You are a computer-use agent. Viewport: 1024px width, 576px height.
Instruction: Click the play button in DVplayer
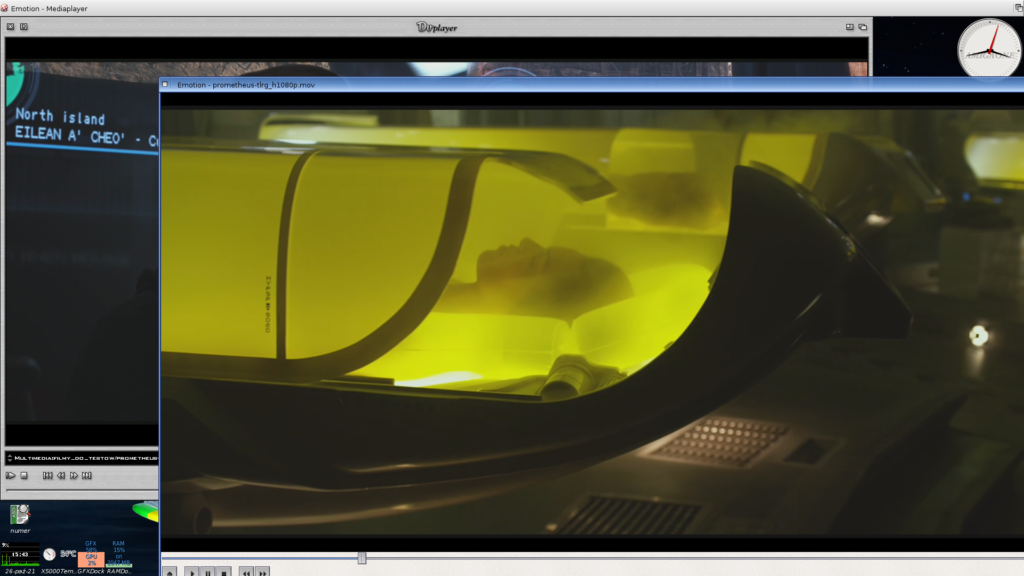[10, 475]
